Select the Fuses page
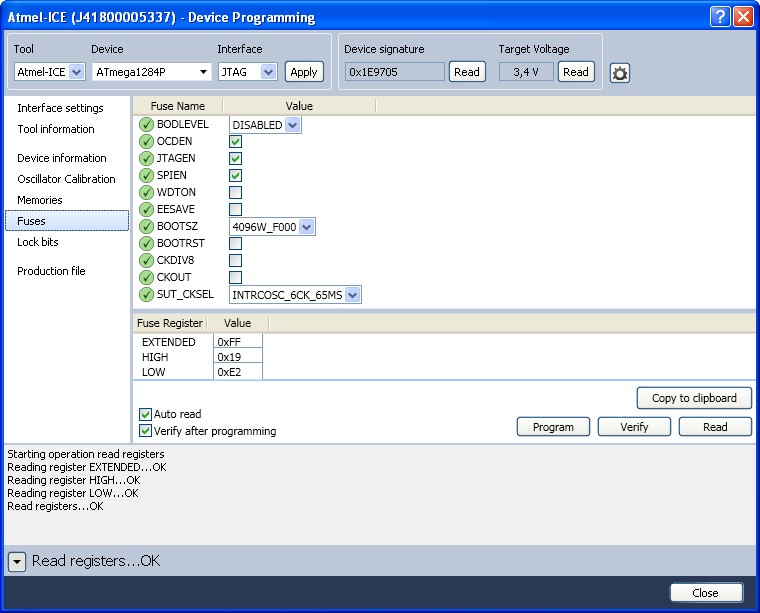Viewport: 760px width, 613px height. click(x=67, y=221)
